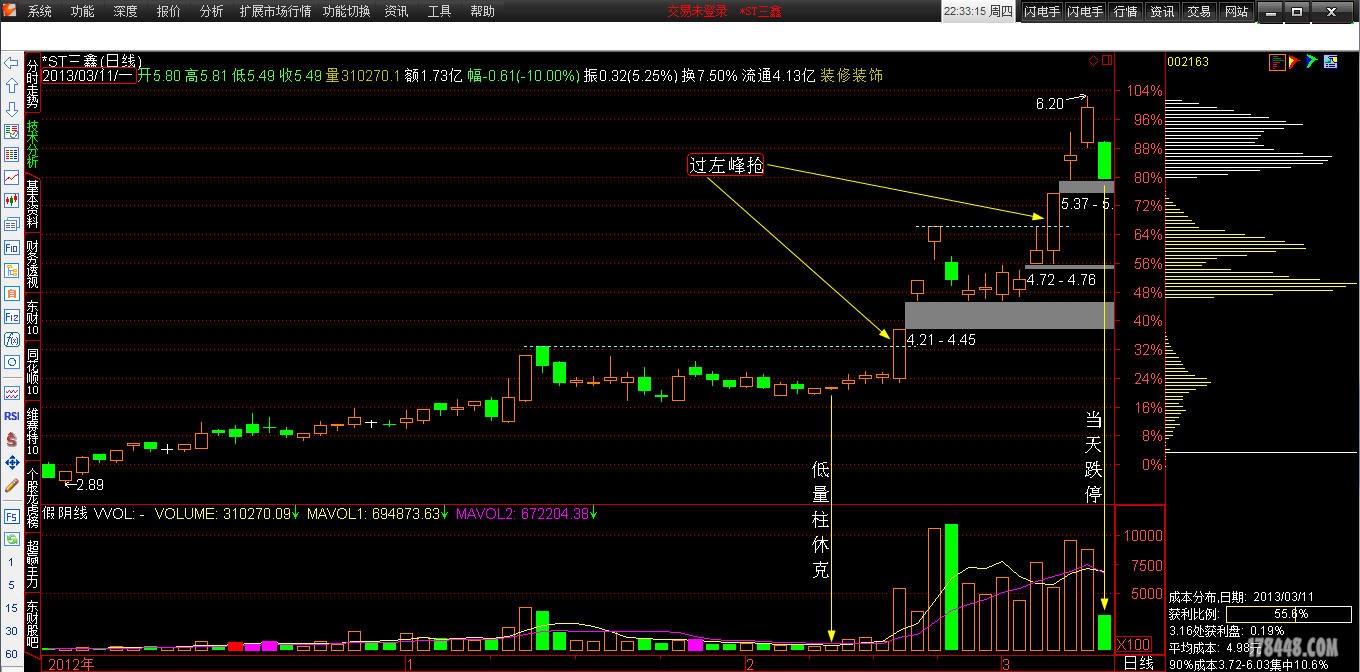Click the blue-green arrow icon in cost panel
The image size is (1360, 672).
tap(1312, 62)
